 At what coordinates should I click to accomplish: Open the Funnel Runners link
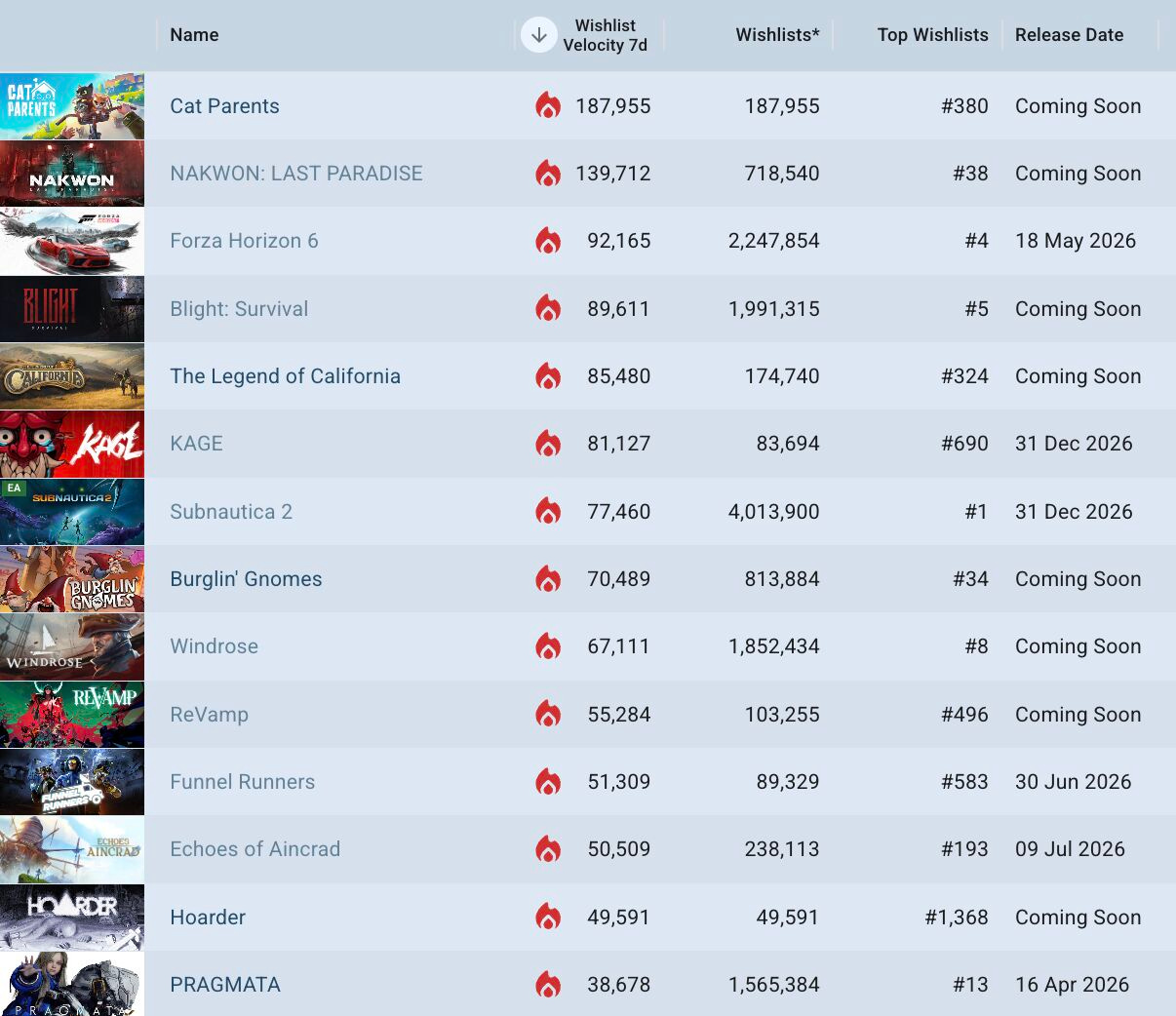242,782
